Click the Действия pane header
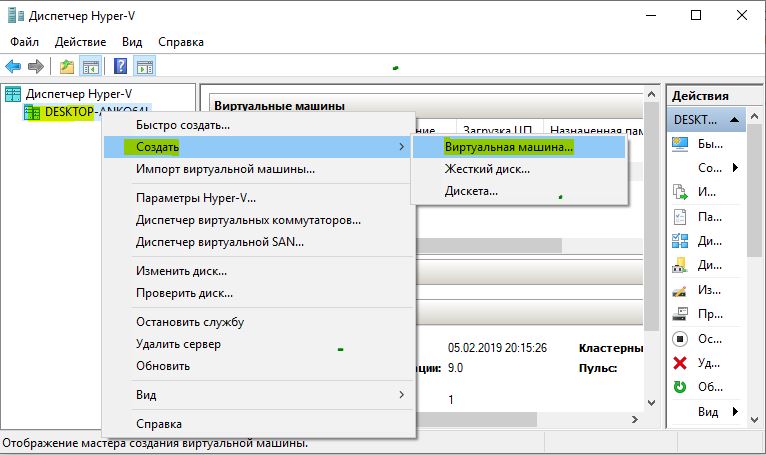The image size is (766, 455). [700, 96]
